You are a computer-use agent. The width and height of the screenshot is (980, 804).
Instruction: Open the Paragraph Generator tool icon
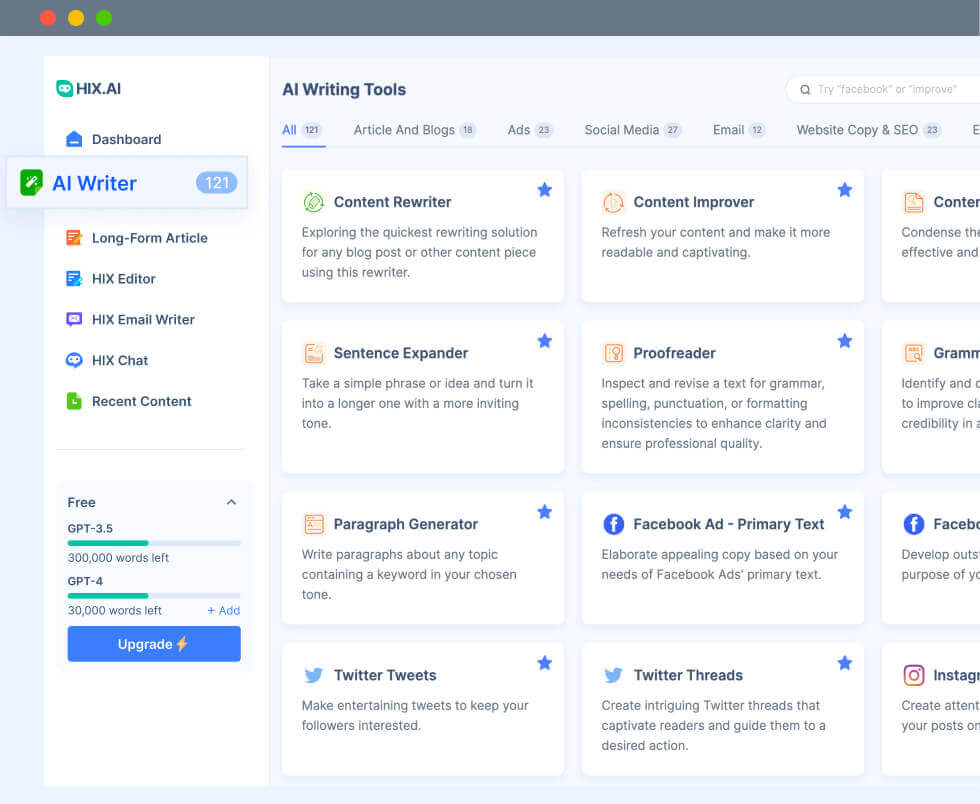314,523
